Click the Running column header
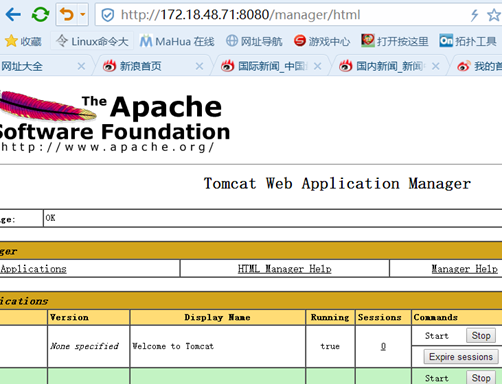Image resolution: width=502 pixels, height=384 pixels. pos(330,317)
